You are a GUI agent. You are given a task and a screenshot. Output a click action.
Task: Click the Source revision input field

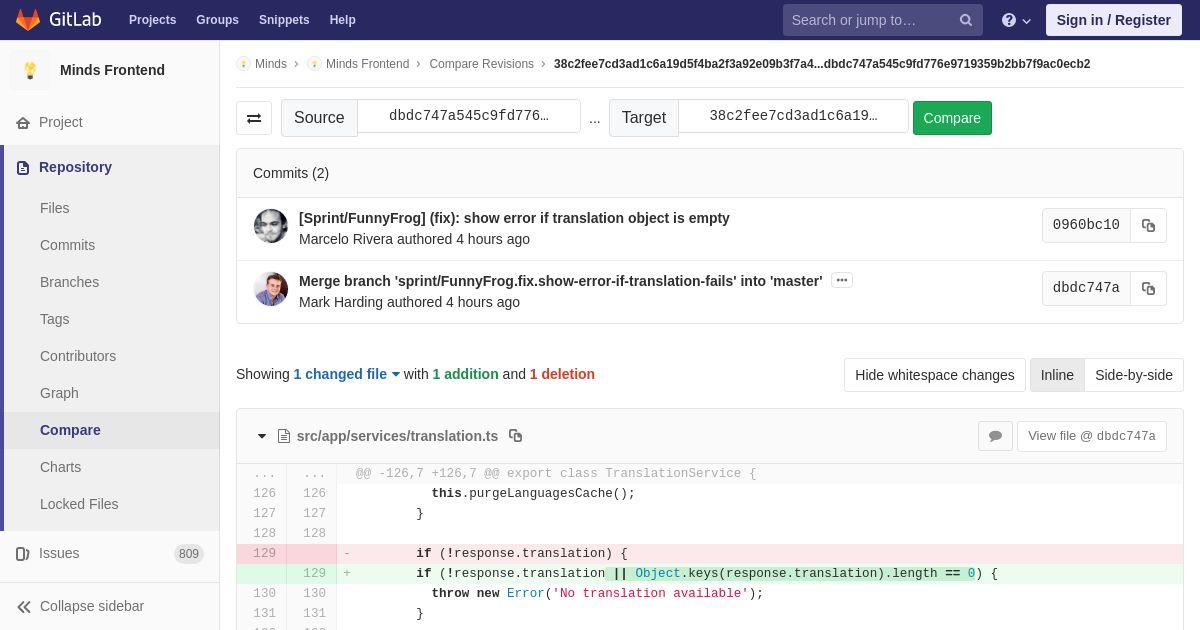468,116
